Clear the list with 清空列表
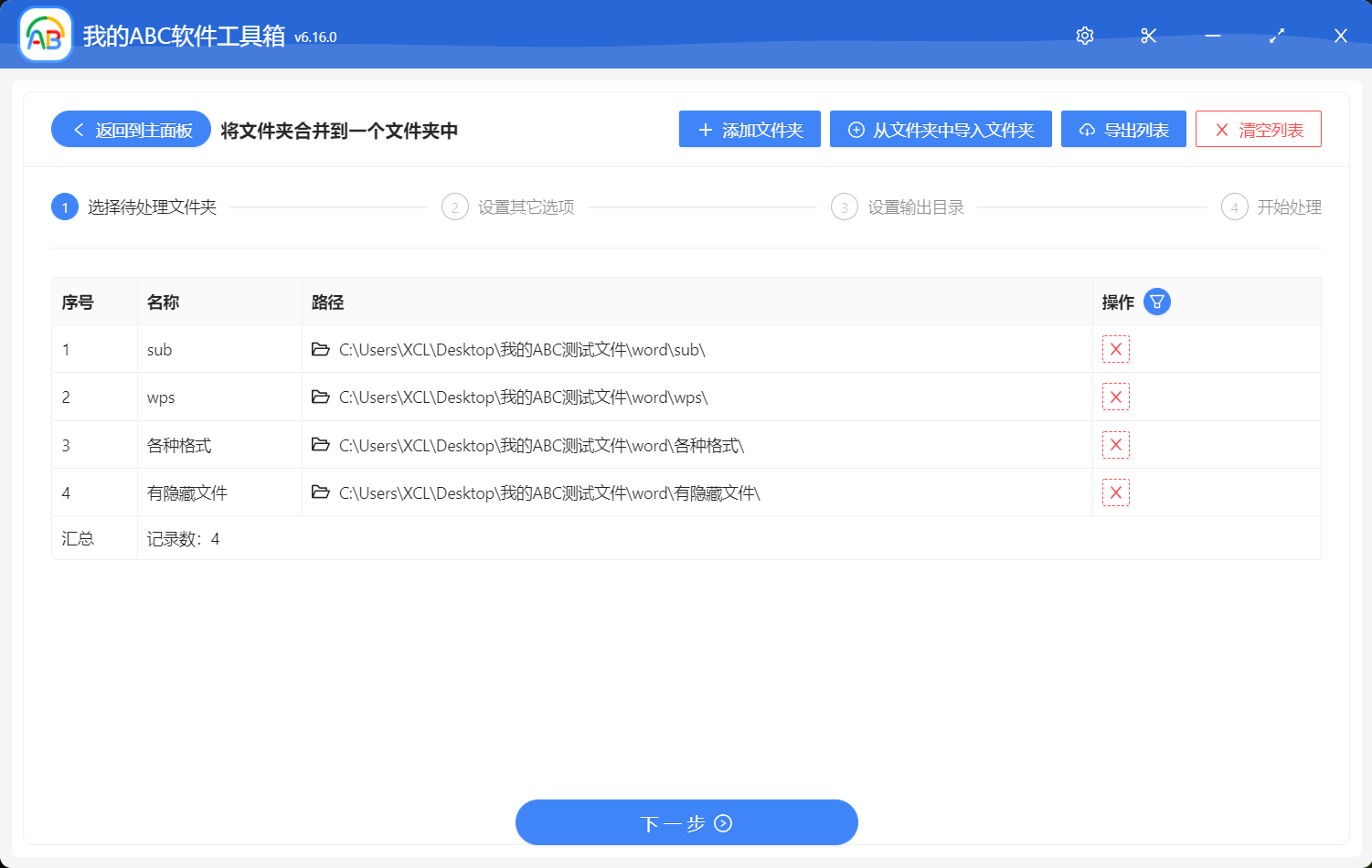This screenshot has height=868, width=1372. click(x=1259, y=129)
